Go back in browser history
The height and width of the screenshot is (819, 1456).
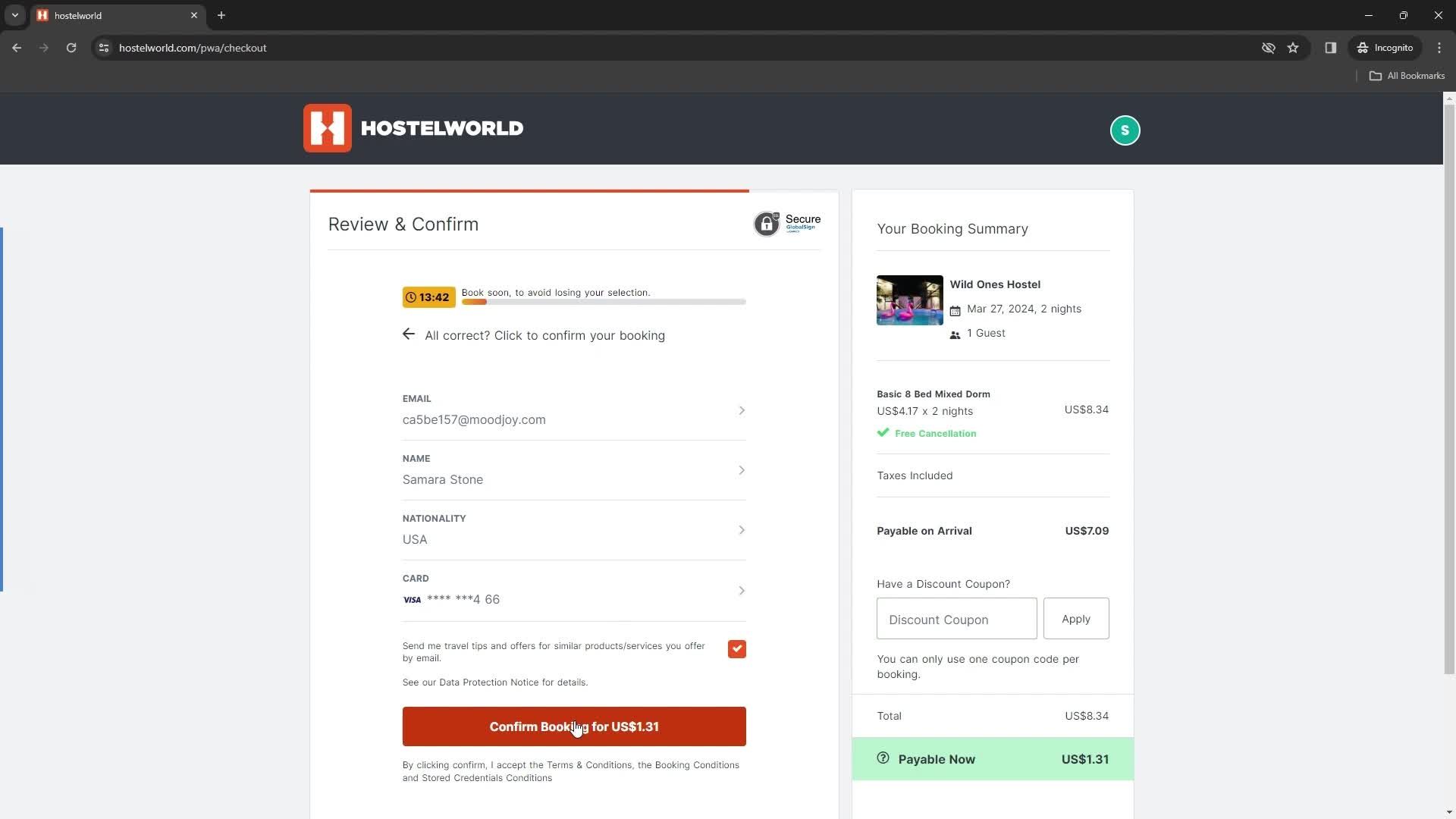17,48
